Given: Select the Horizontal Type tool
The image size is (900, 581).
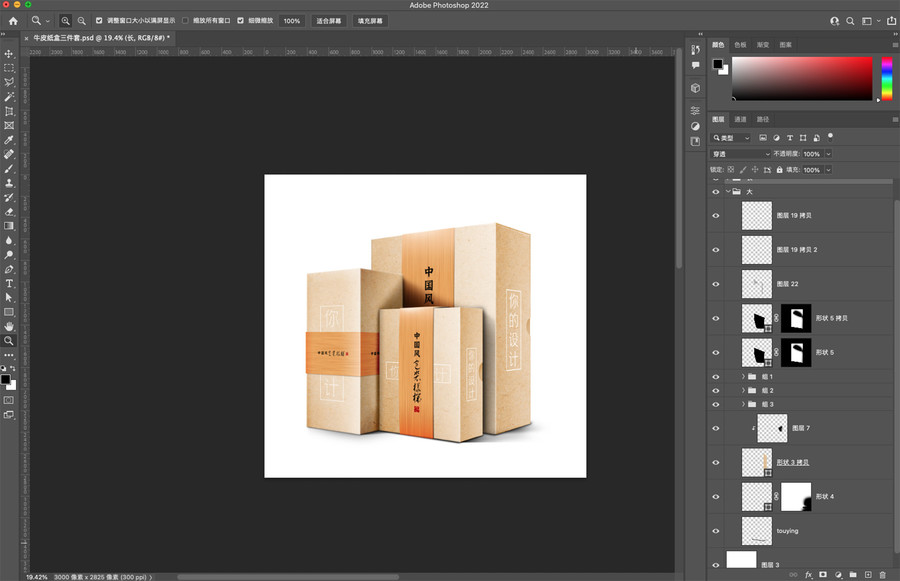Looking at the screenshot, I should 9,284.
